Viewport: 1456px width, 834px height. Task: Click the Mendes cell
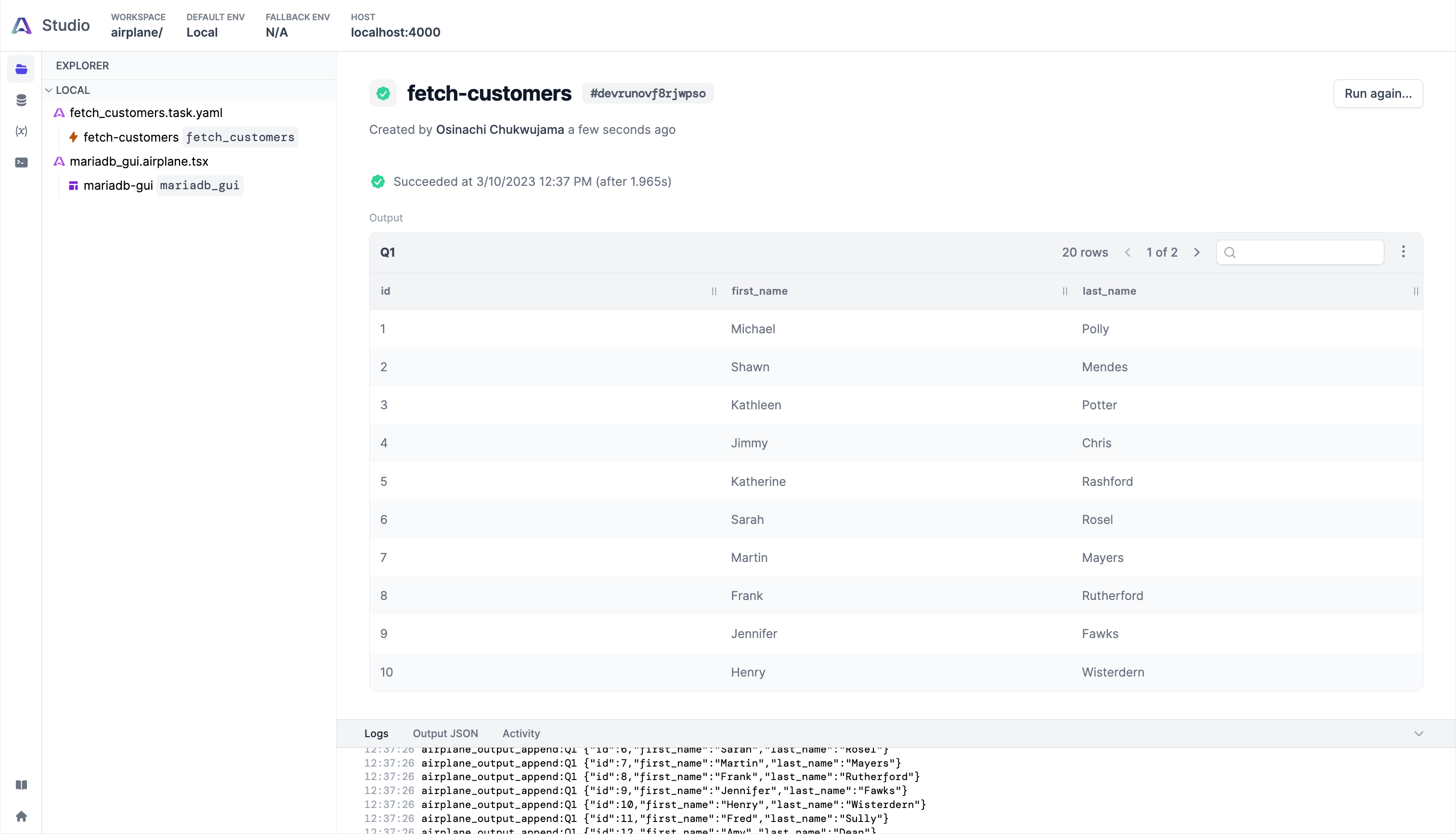1105,367
